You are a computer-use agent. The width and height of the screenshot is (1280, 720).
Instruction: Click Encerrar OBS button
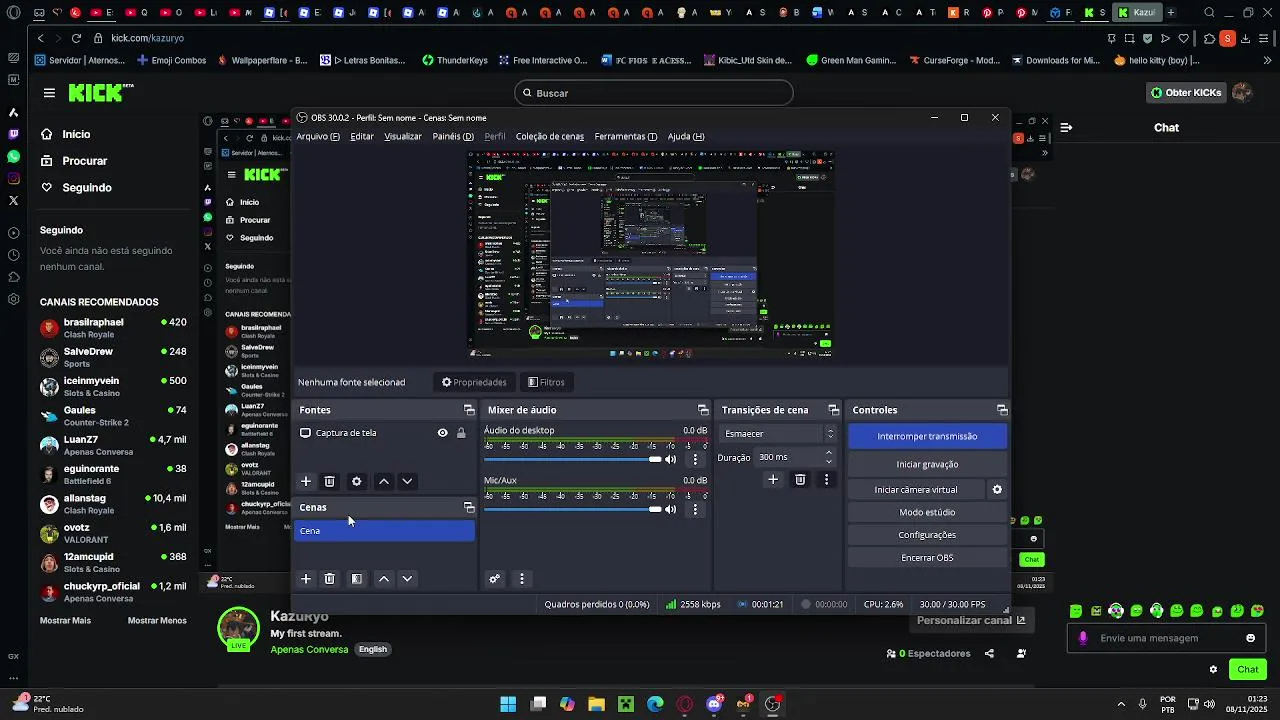tap(927, 558)
